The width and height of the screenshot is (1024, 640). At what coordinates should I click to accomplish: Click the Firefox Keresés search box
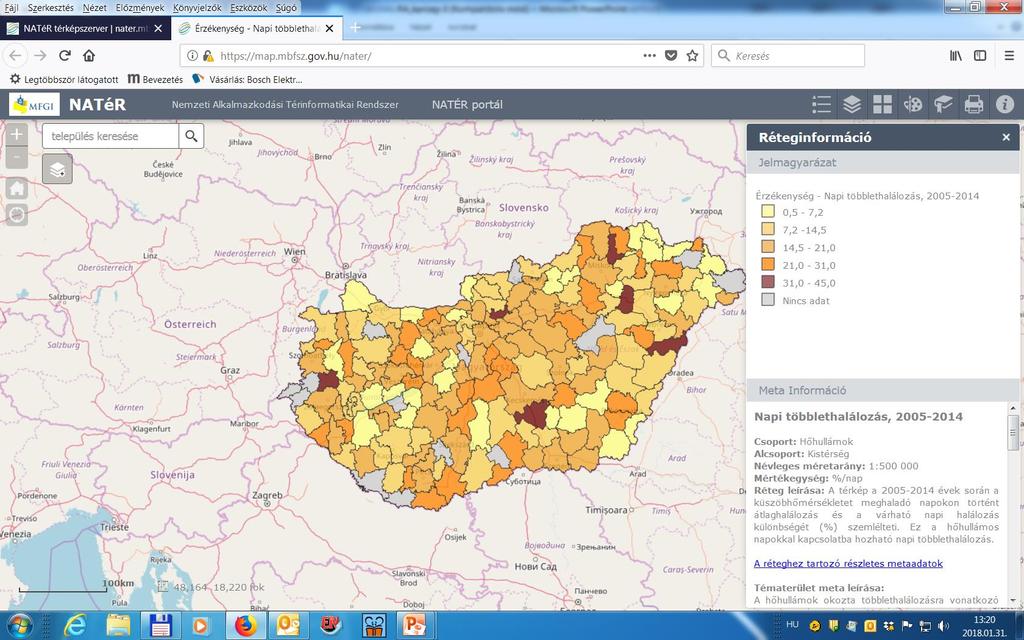tap(788, 56)
